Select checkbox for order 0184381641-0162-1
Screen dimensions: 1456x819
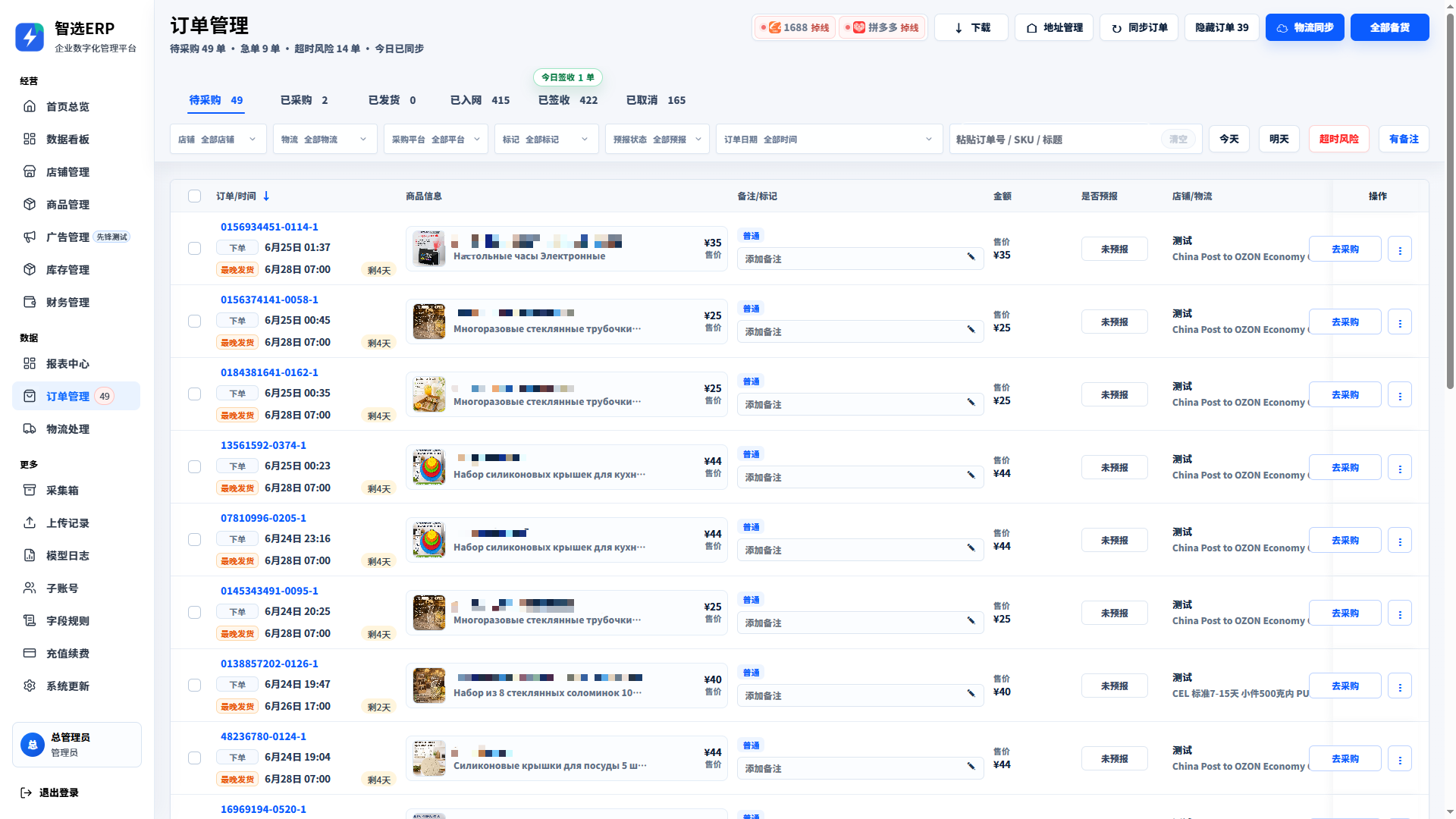[x=195, y=394]
